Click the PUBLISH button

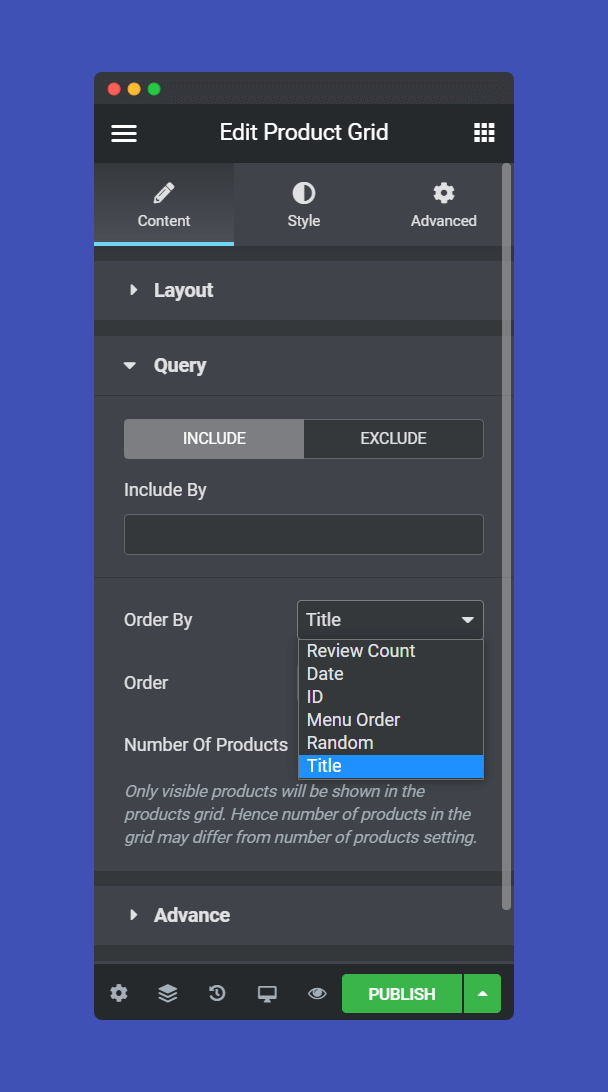pyautogui.click(x=401, y=993)
